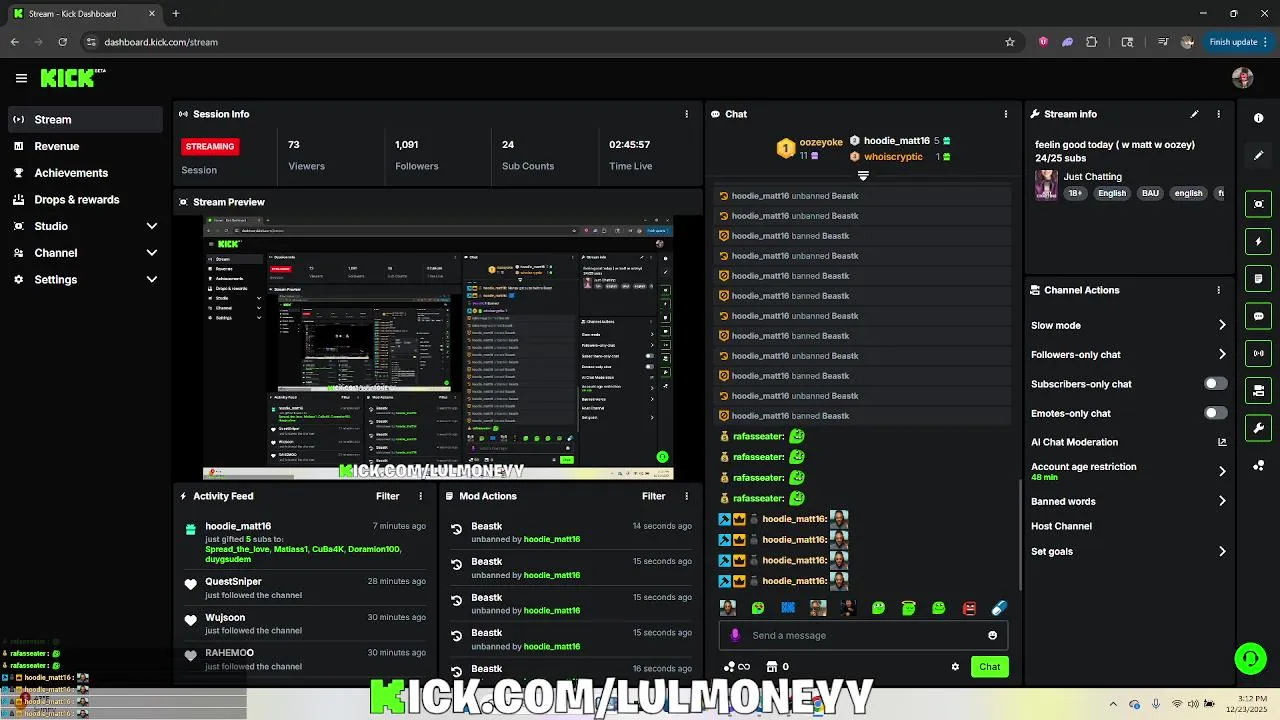The height and width of the screenshot is (720, 1280).
Task: Click the 18+ tag in Stream info
Action: click(x=1075, y=193)
